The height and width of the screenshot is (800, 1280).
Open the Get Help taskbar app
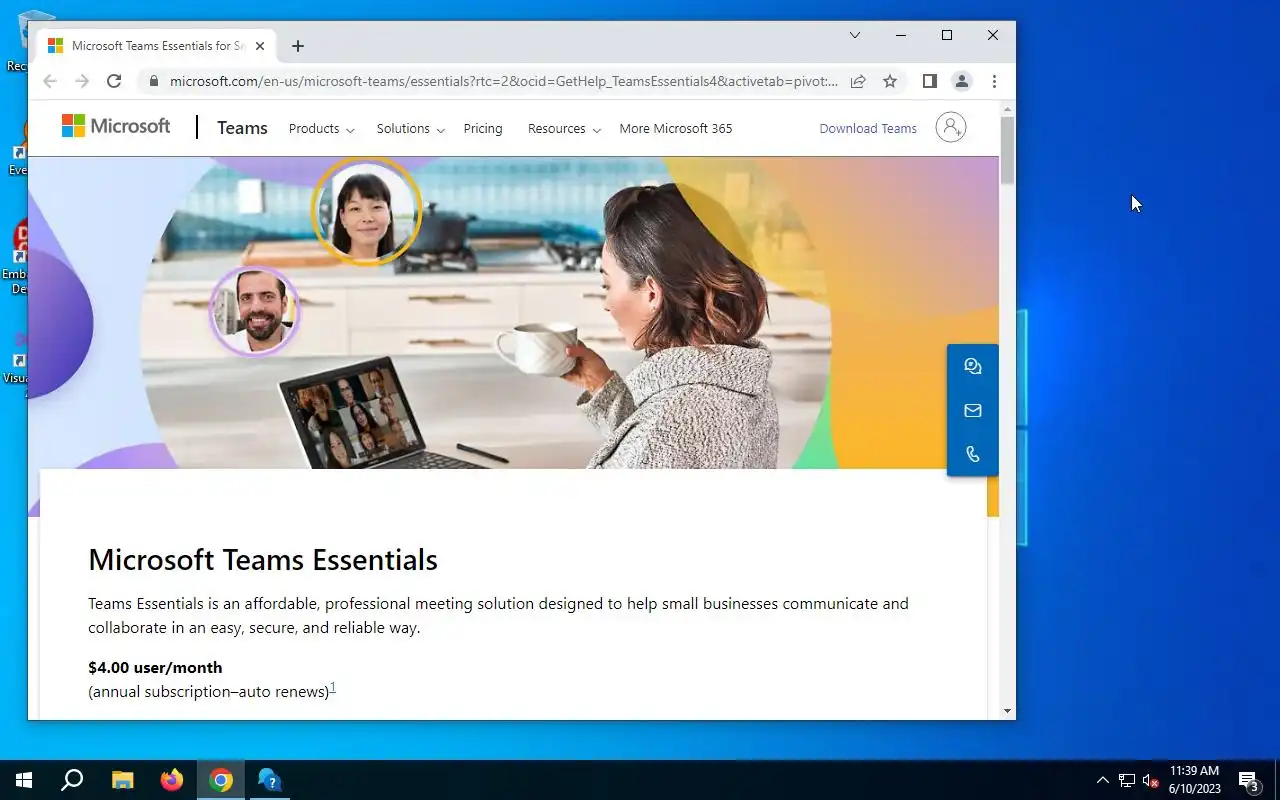pyautogui.click(x=270, y=780)
